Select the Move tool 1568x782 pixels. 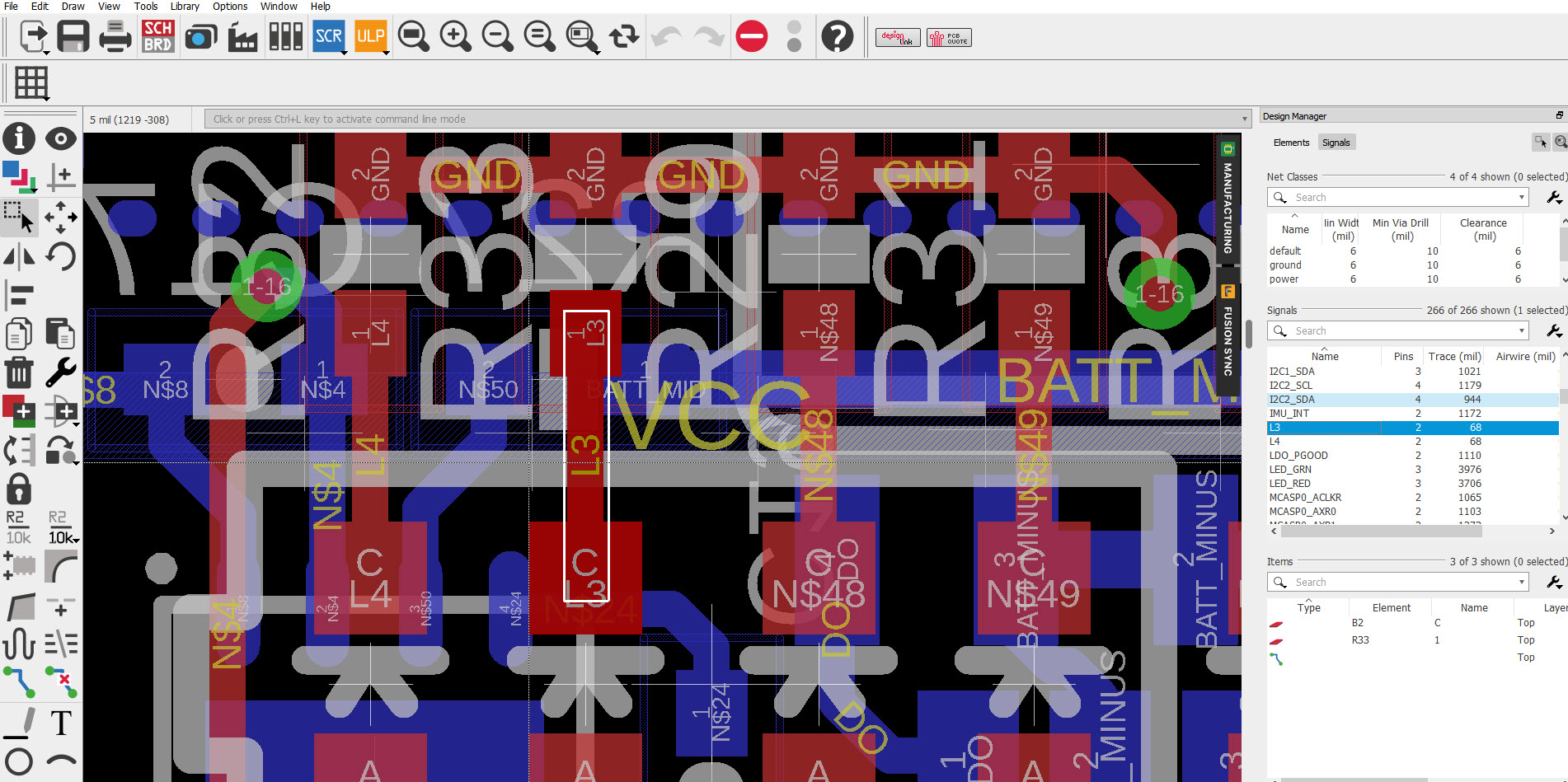coord(61,217)
